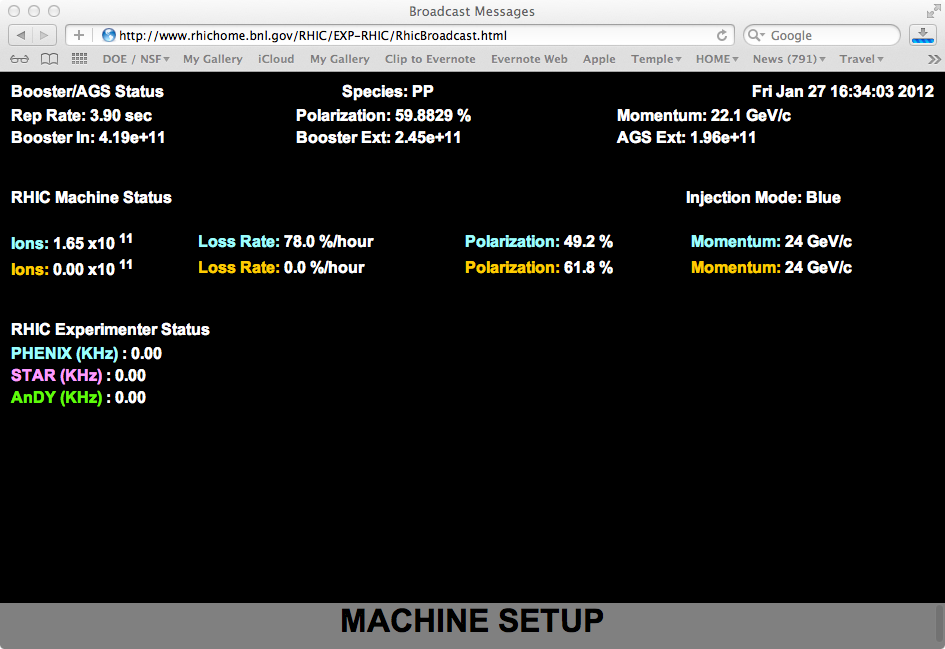The image size is (945, 649).
Task: Click Injection Mode: Blue text
Action: [763, 198]
